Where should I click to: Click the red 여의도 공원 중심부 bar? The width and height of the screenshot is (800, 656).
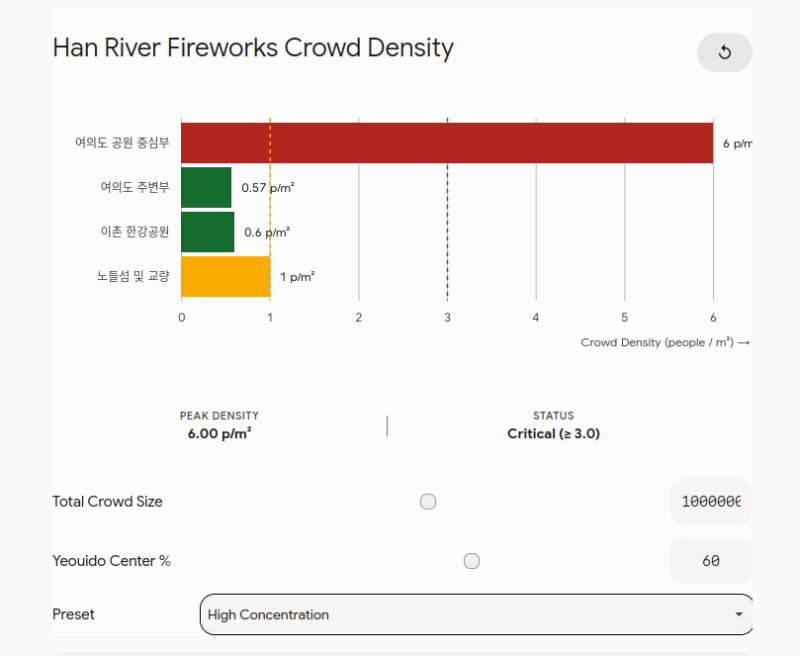(x=447, y=143)
